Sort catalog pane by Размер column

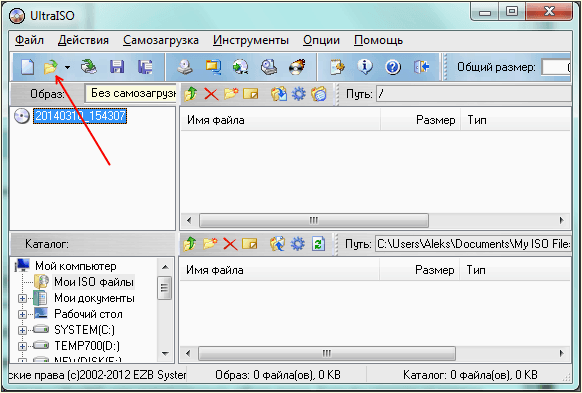coord(419,270)
